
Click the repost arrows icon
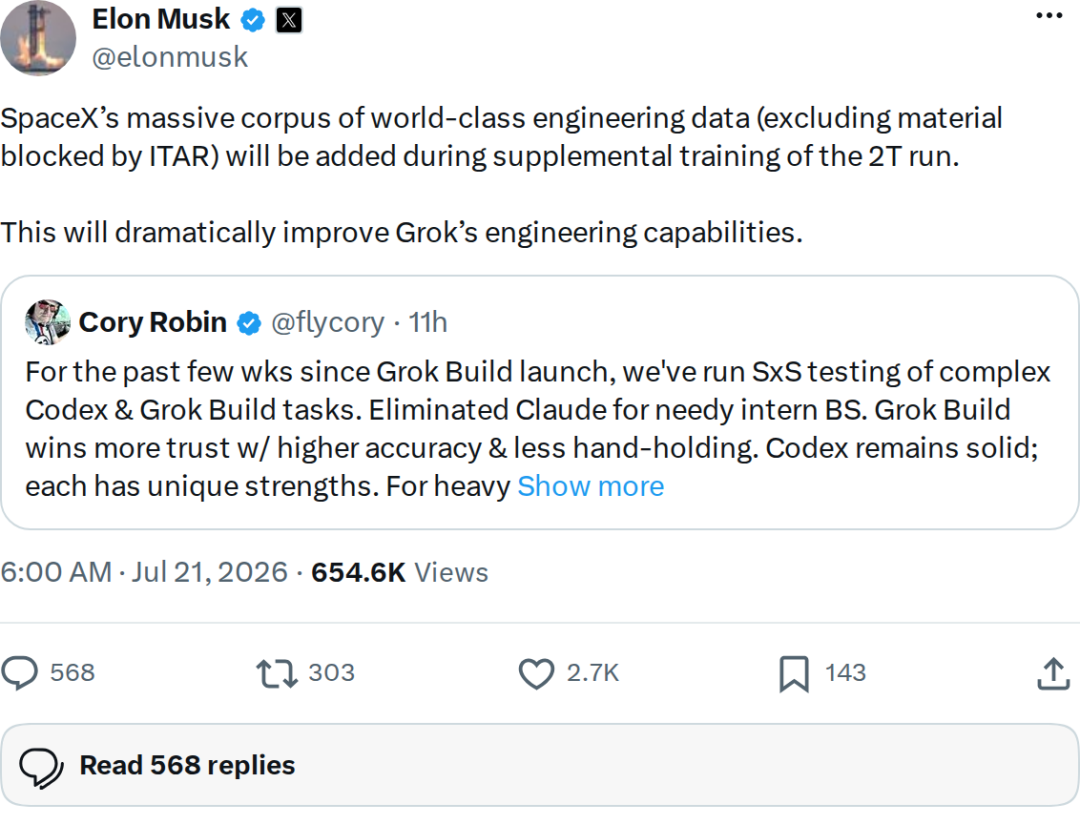pos(277,674)
